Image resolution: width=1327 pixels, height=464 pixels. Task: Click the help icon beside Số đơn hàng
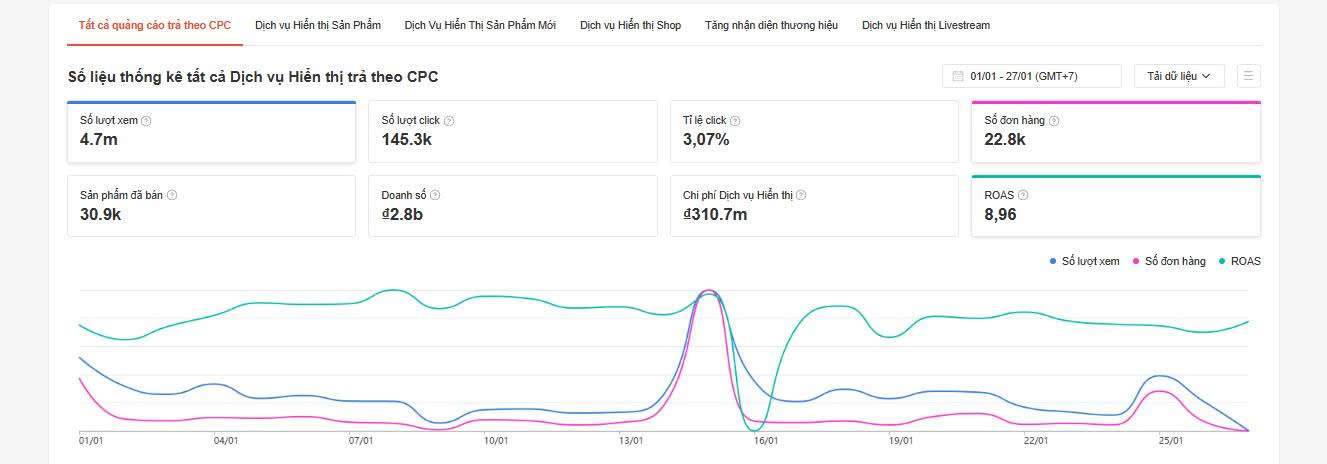[x=1054, y=121]
